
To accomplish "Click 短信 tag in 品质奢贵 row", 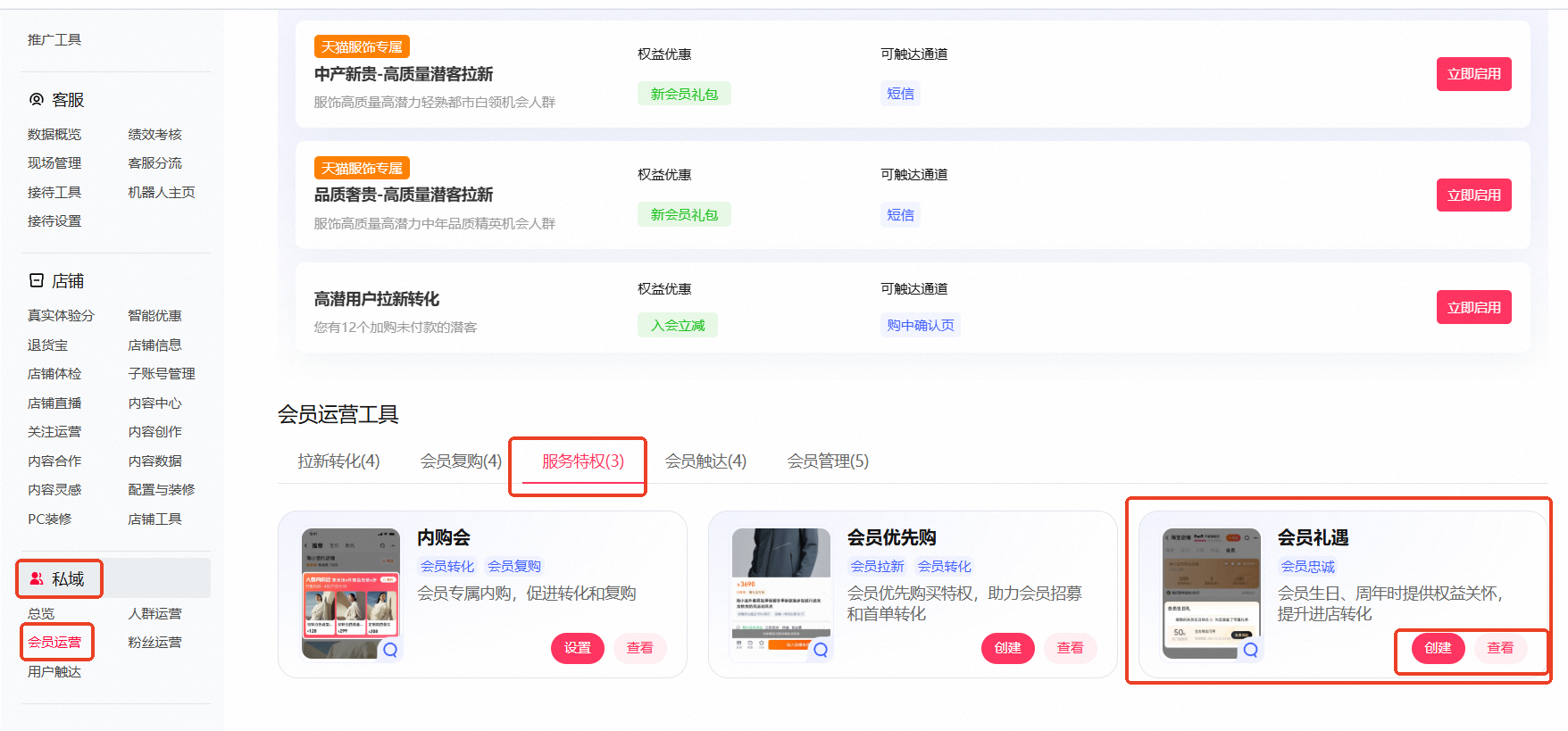I will 900,215.
